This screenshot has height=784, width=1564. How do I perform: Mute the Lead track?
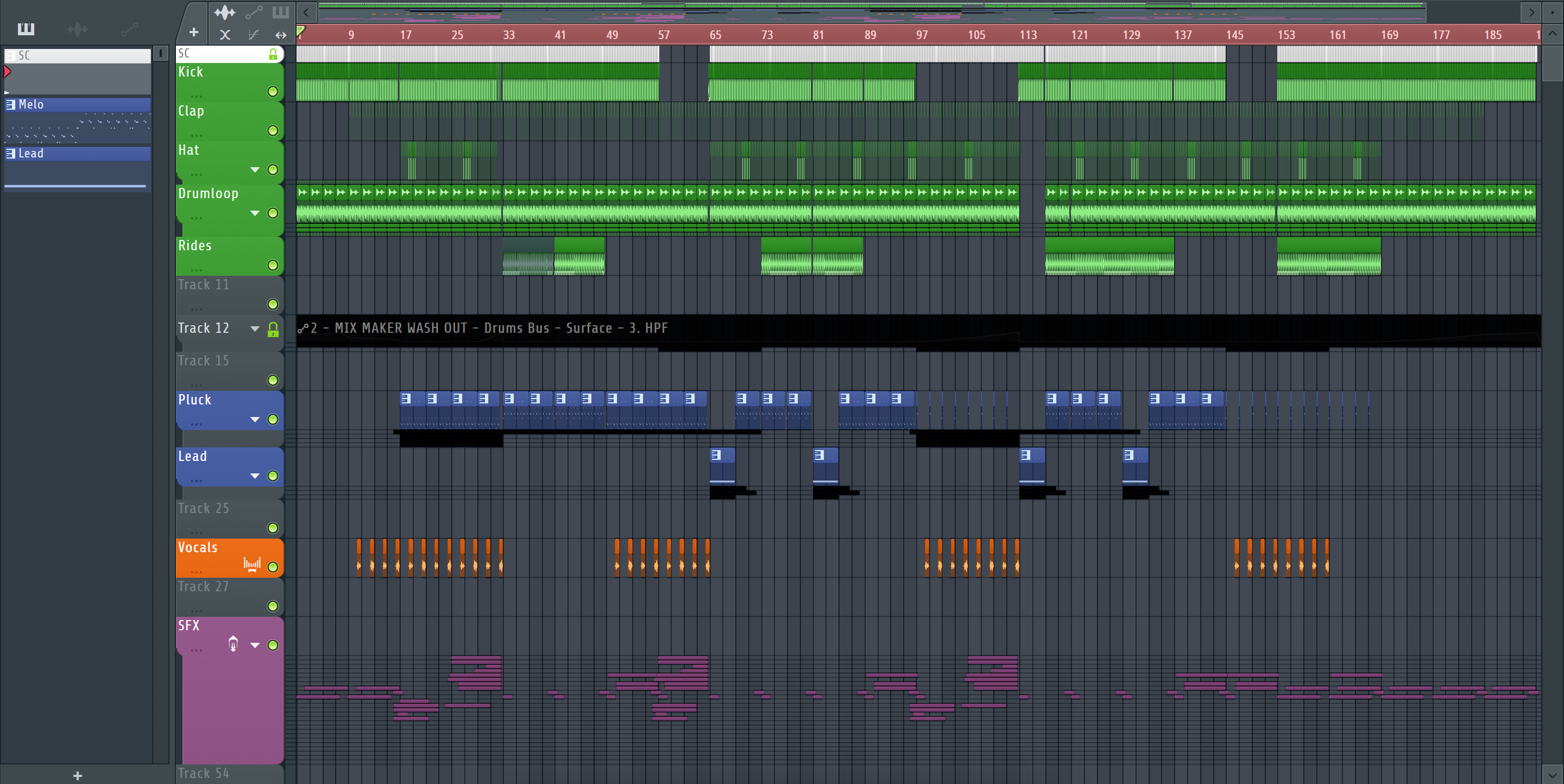coord(273,476)
